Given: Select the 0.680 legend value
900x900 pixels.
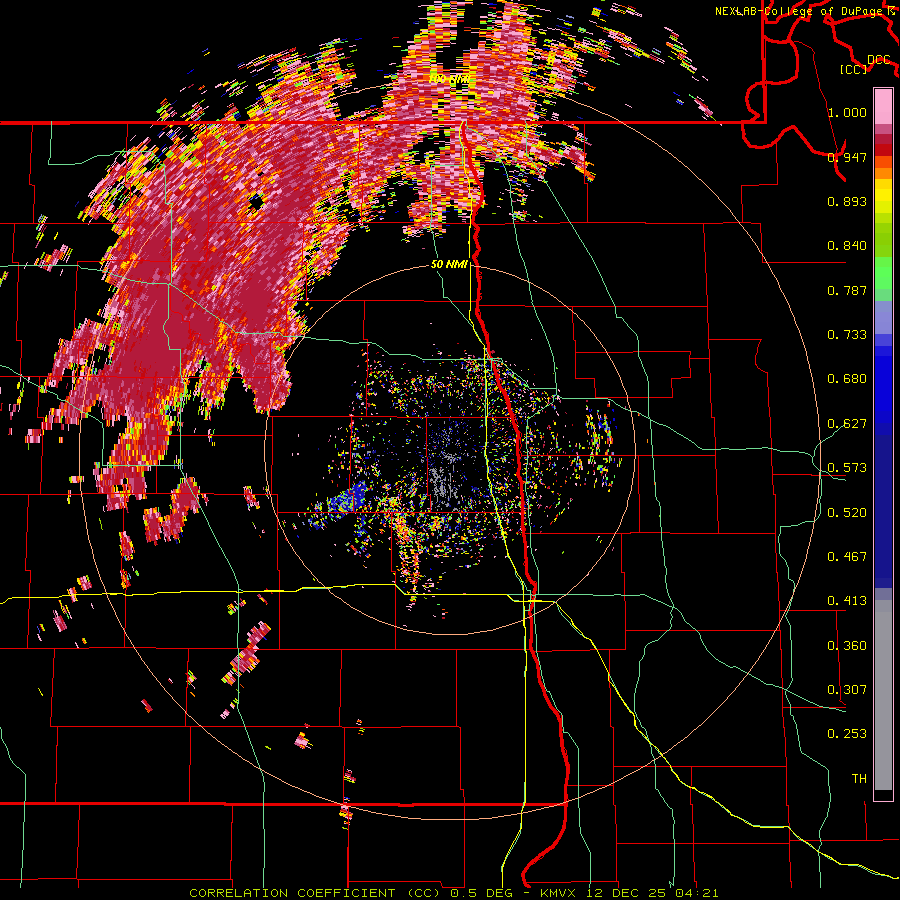Looking at the screenshot, I should [847, 379].
